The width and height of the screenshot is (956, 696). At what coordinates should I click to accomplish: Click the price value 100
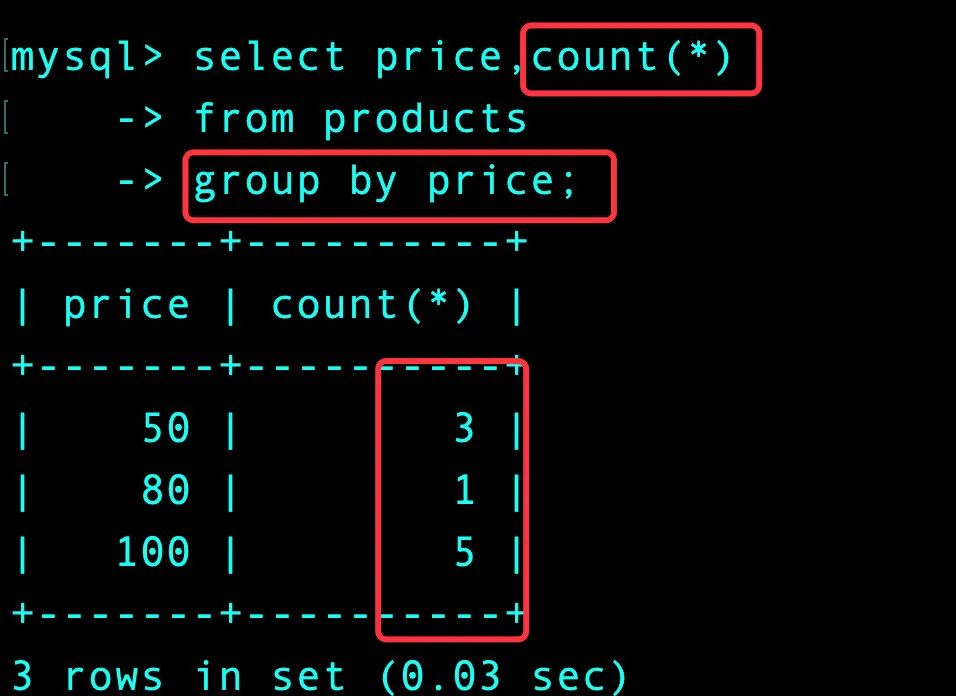point(153,552)
